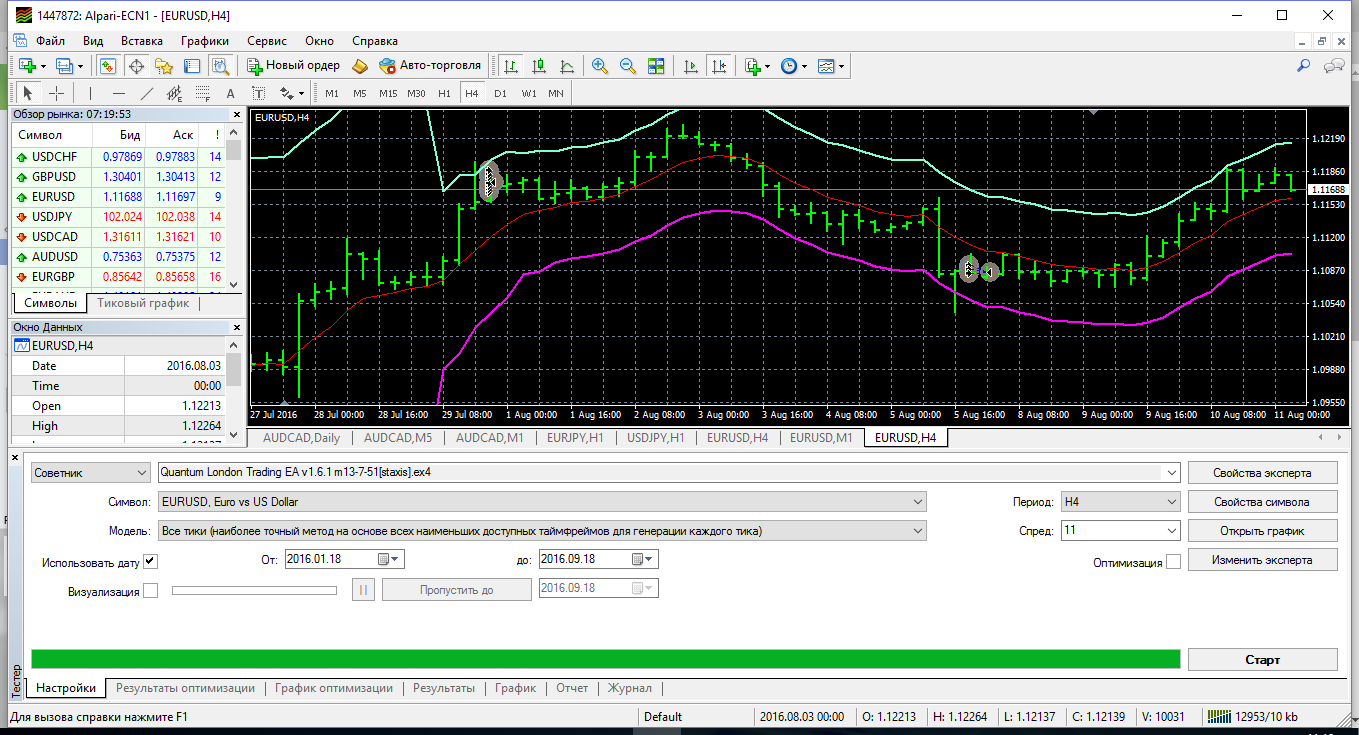The height and width of the screenshot is (735, 1359).
Task: Tile chart windows icon
Action: pyautogui.click(x=656, y=66)
